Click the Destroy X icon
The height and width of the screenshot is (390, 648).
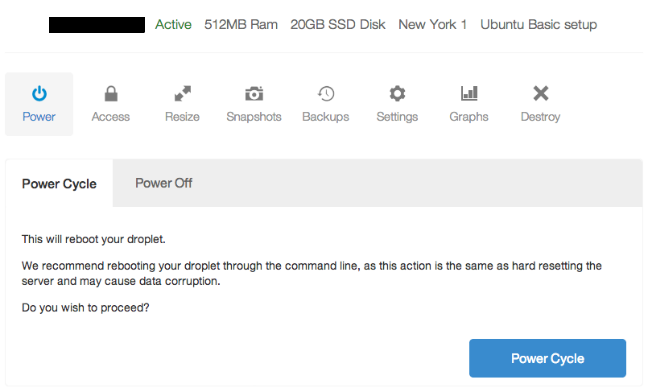[x=541, y=93]
